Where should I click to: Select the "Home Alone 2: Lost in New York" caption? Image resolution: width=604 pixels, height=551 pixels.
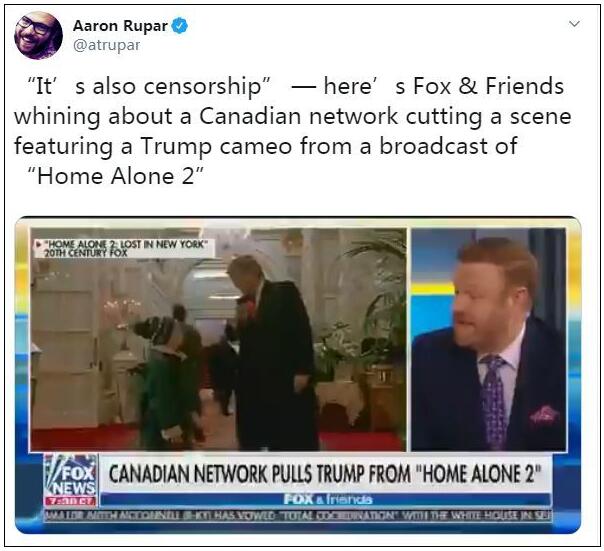pos(126,244)
